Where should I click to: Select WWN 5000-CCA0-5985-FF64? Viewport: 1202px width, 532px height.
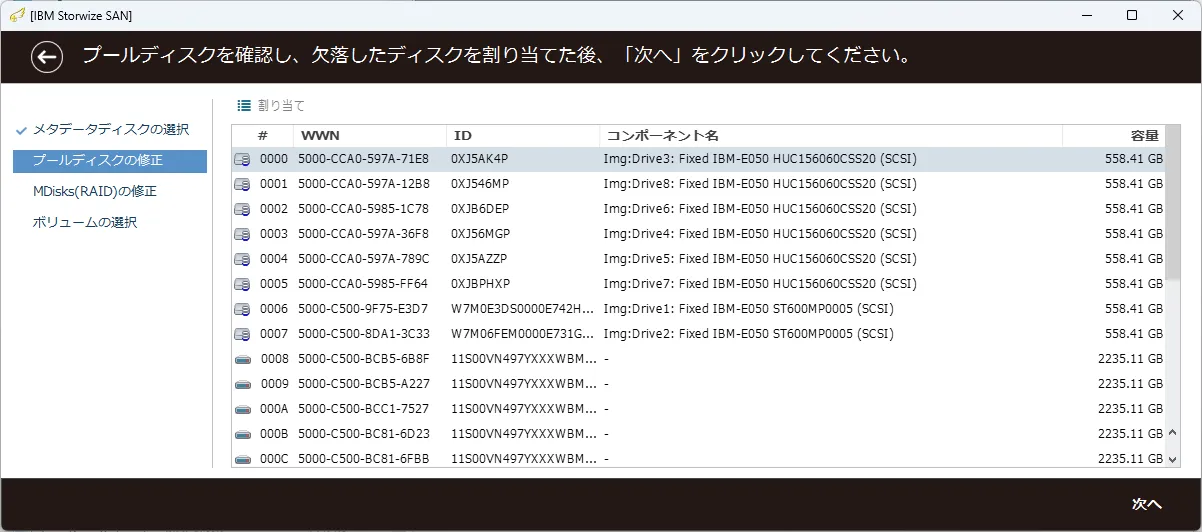click(x=363, y=284)
